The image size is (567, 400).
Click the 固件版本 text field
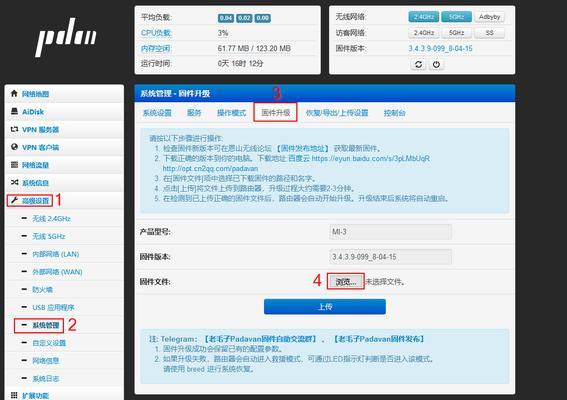391,257
